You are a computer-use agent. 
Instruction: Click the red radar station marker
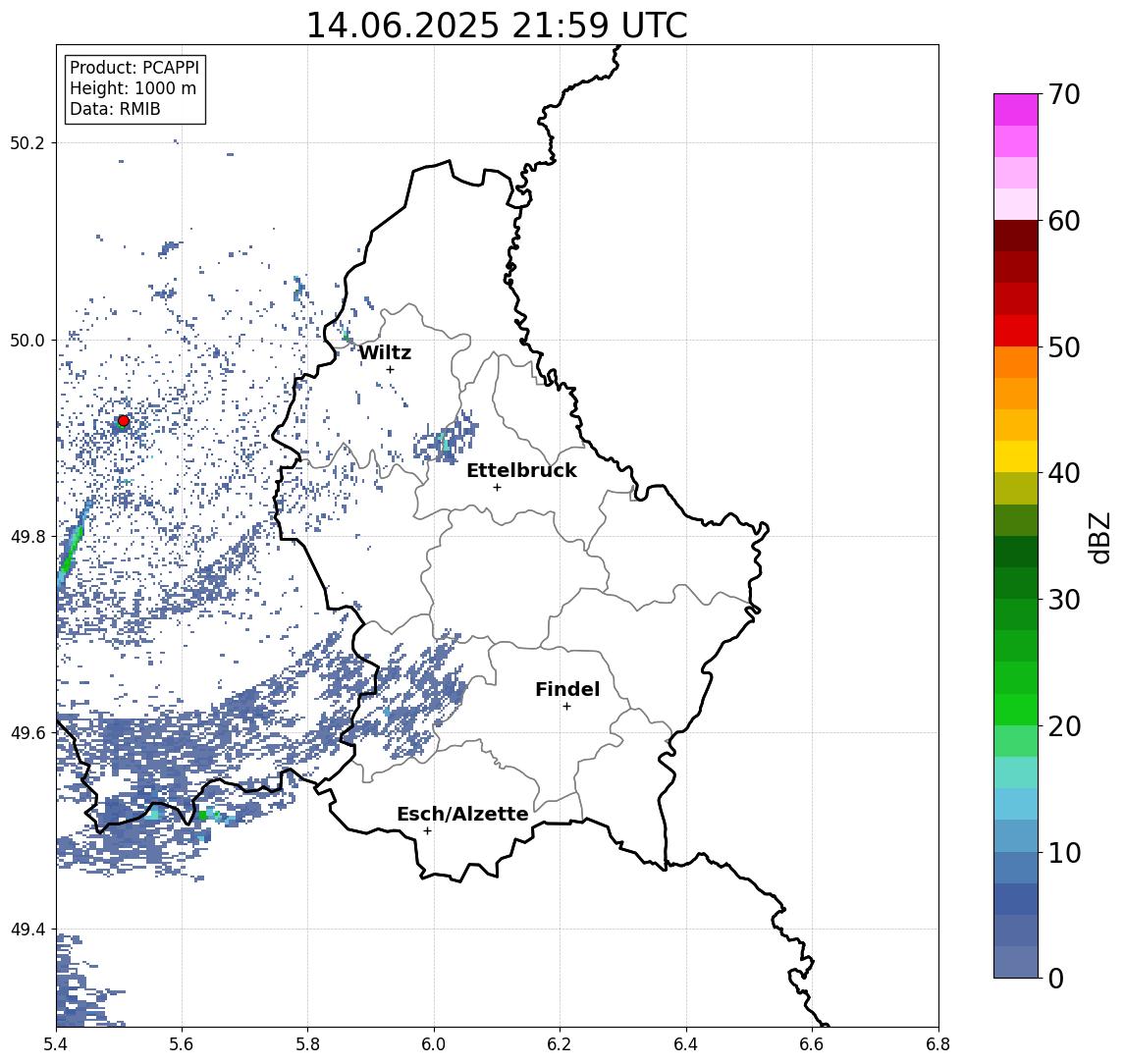coord(124,421)
